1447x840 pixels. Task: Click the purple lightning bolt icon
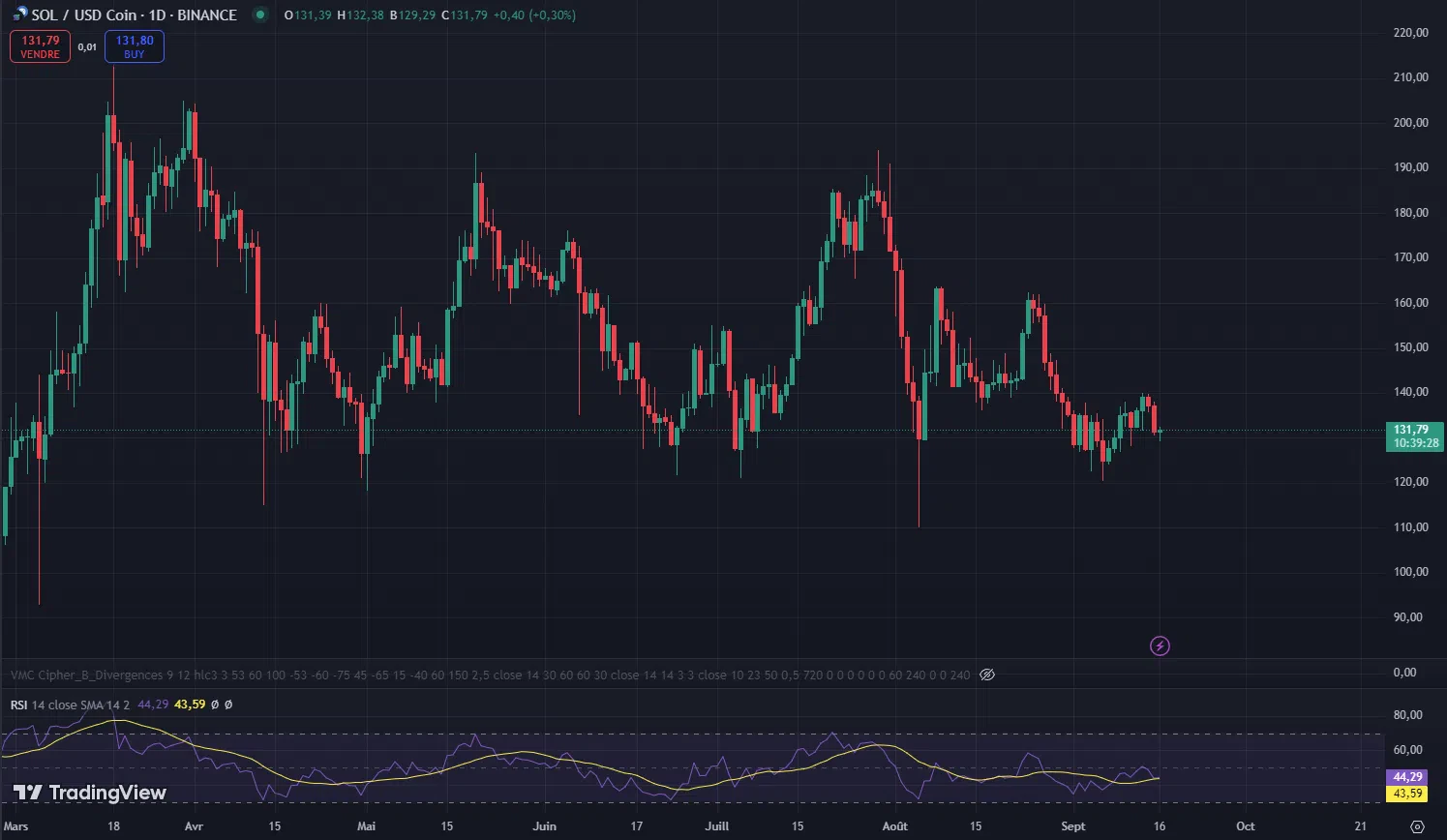[x=1160, y=645]
